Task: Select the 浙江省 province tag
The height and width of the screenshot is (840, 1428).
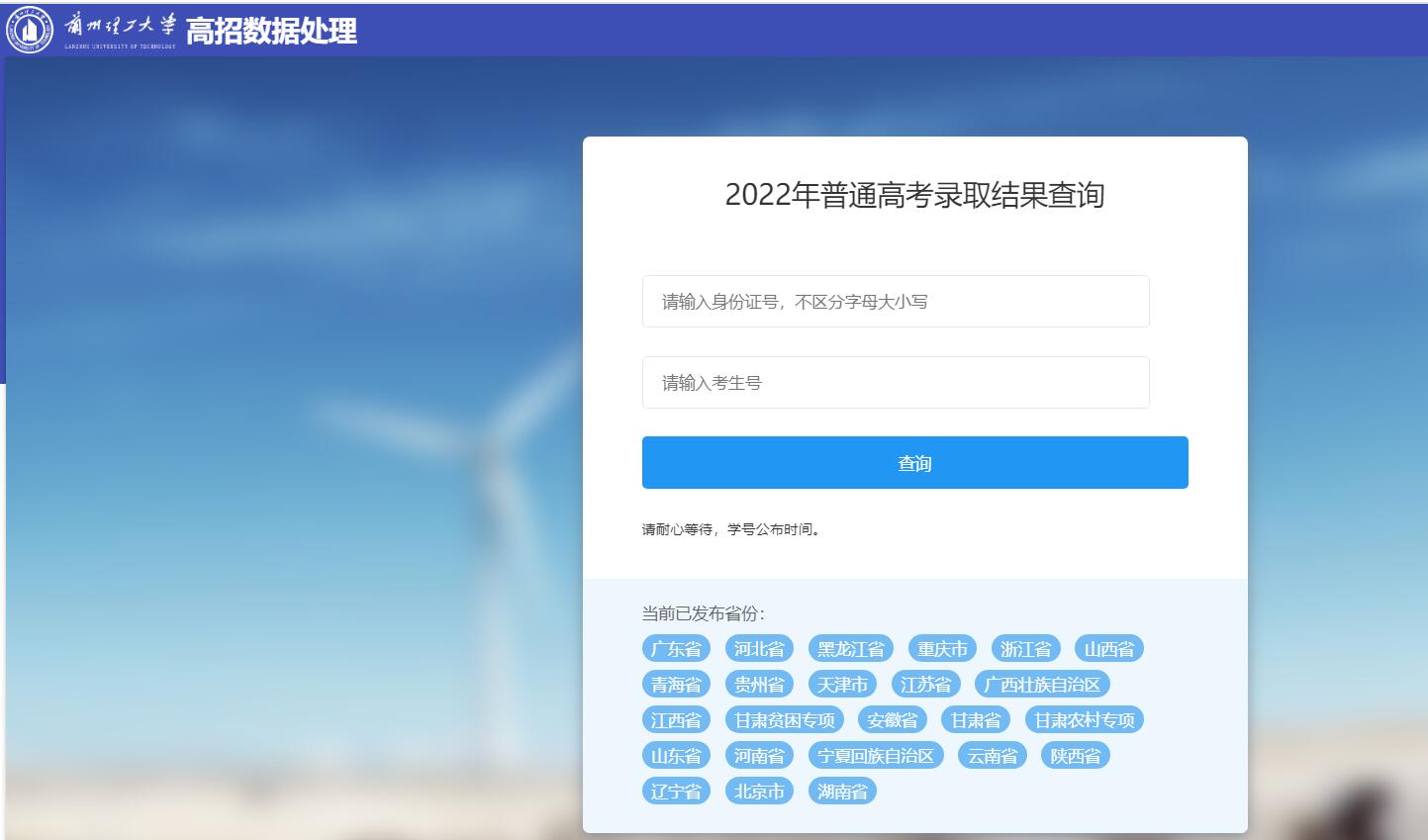Action: pos(1025,649)
